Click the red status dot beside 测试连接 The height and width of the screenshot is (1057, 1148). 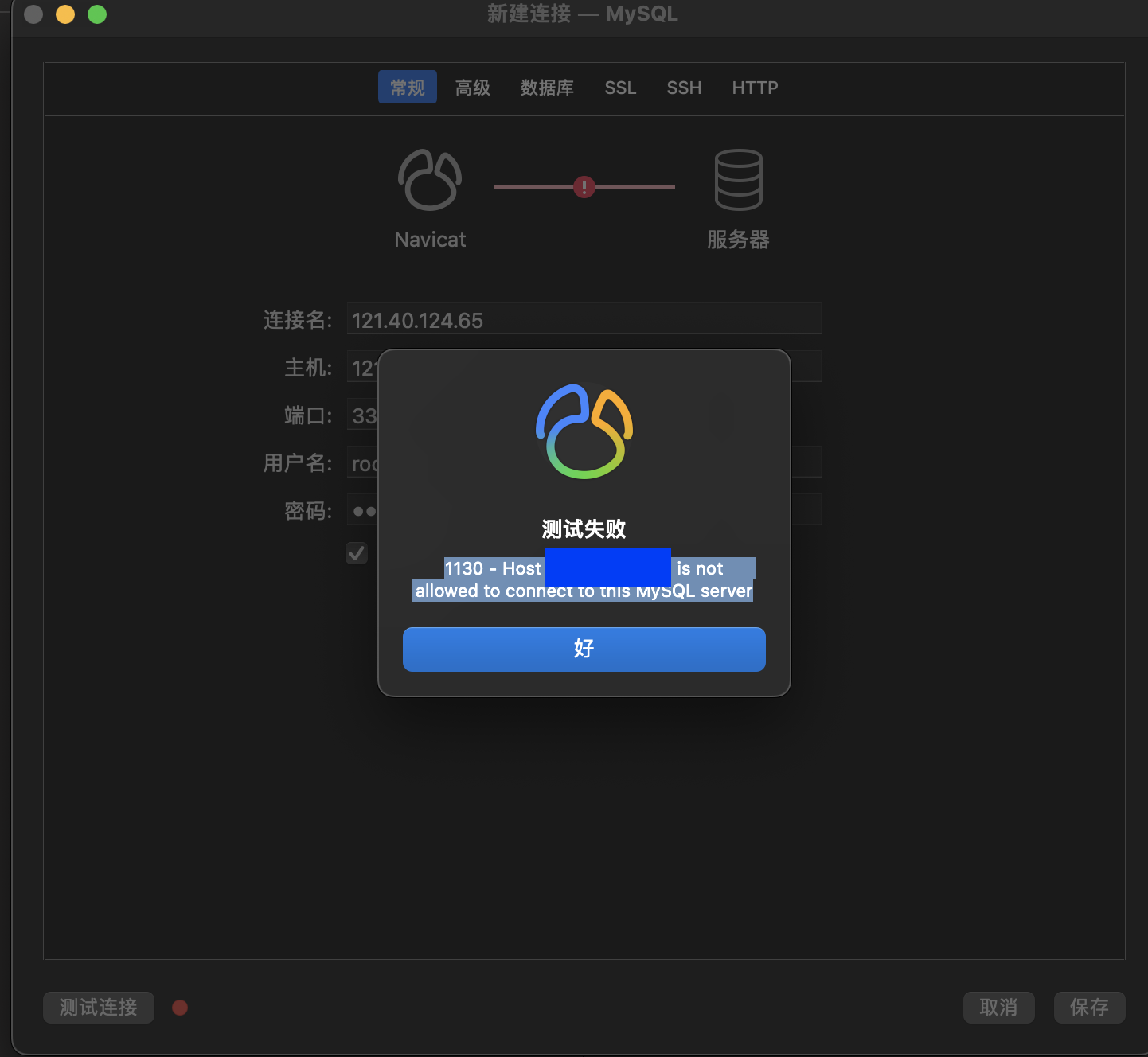click(x=180, y=1008)
